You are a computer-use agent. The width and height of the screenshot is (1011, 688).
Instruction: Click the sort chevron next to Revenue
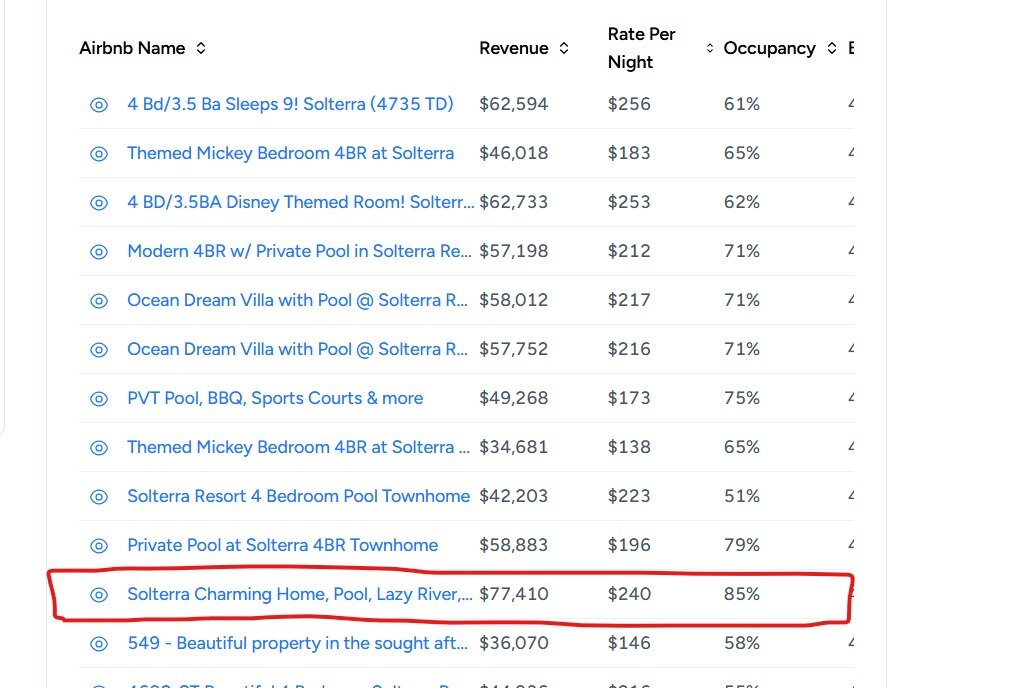(563, 47)
